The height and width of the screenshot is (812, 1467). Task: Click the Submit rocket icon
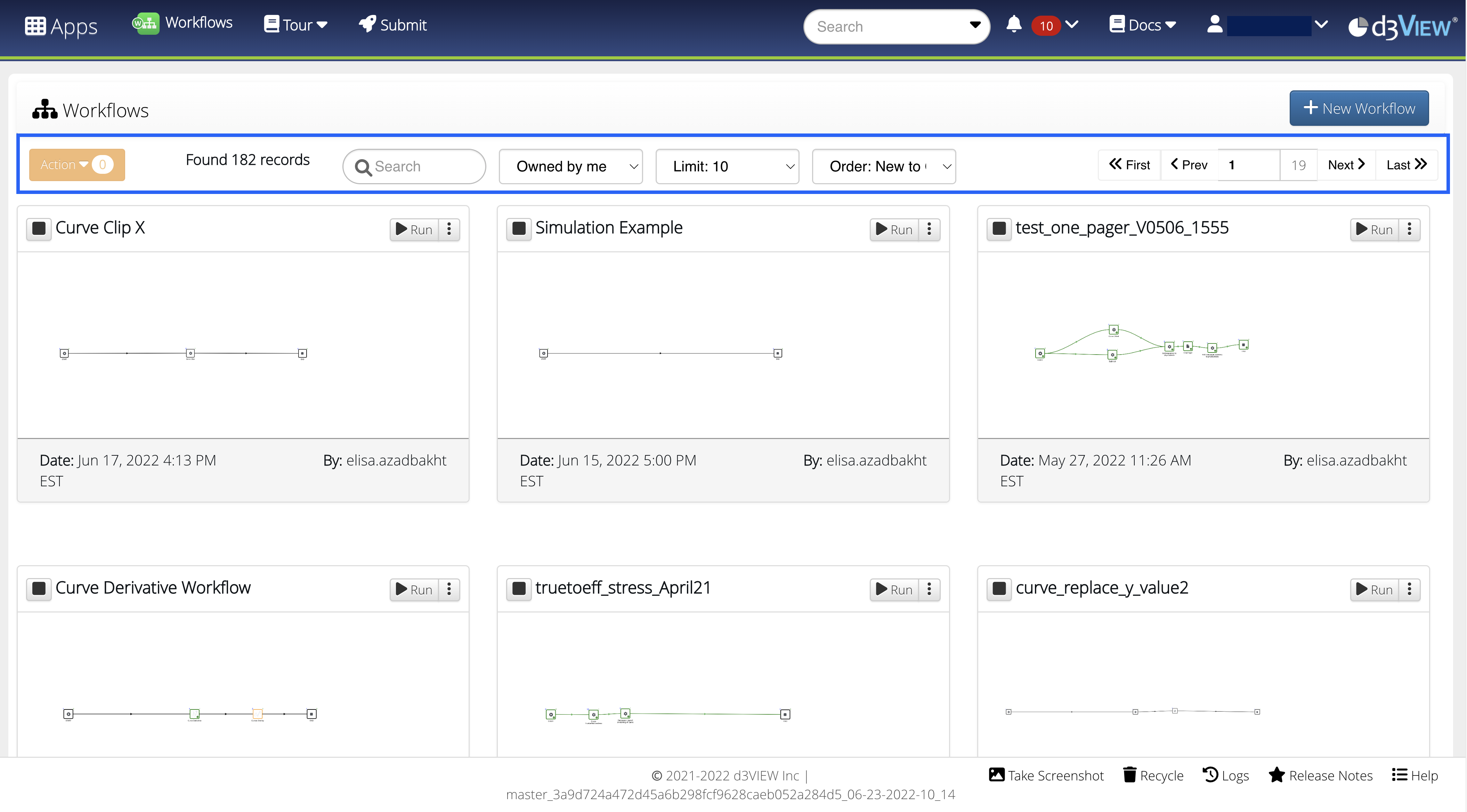coord(367,24)
